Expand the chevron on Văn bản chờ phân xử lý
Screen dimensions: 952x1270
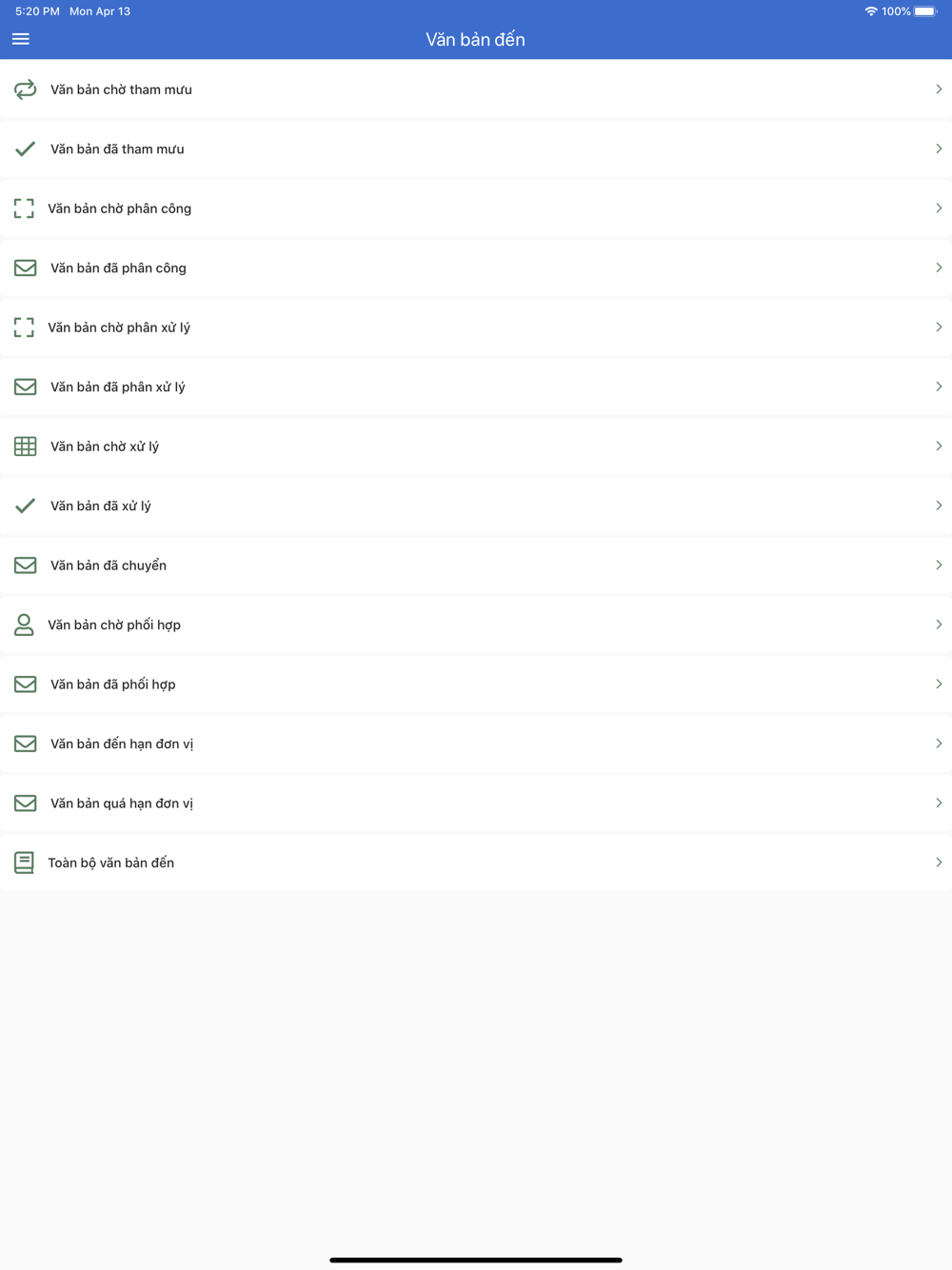939,327
